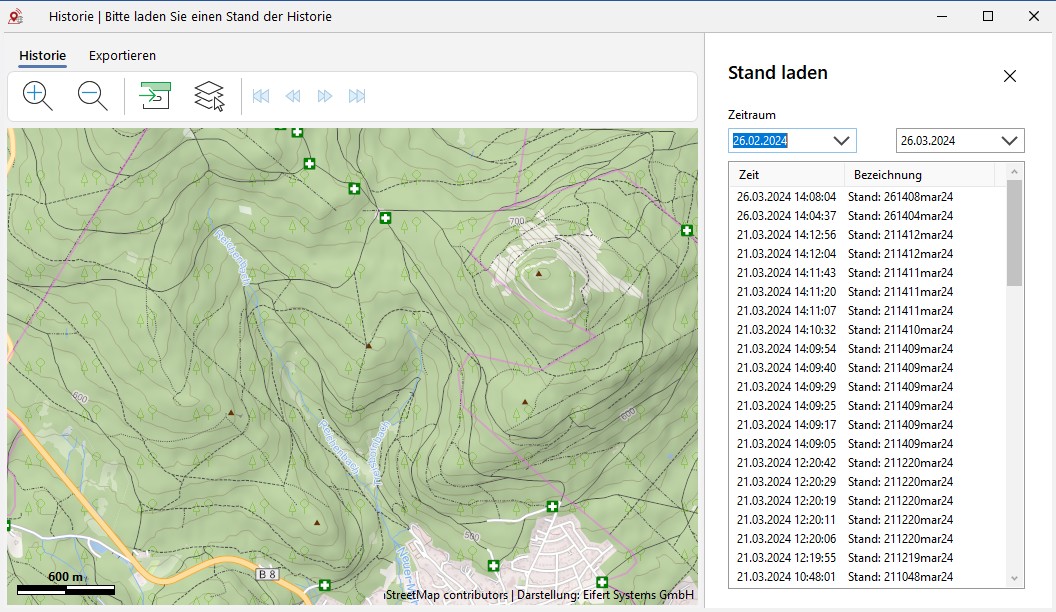
Task: Sort list by Zeit column header
Action: pyautogui.click(x=786, y=175)
